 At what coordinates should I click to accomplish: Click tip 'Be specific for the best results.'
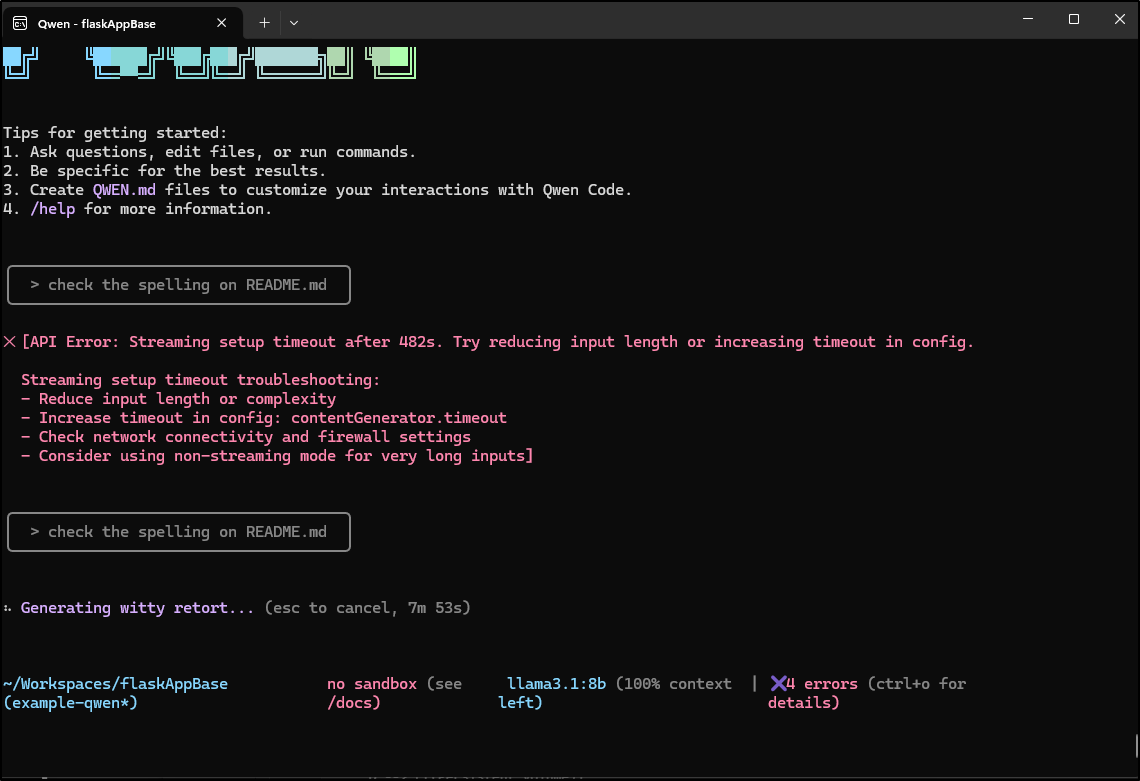[177, 171]
